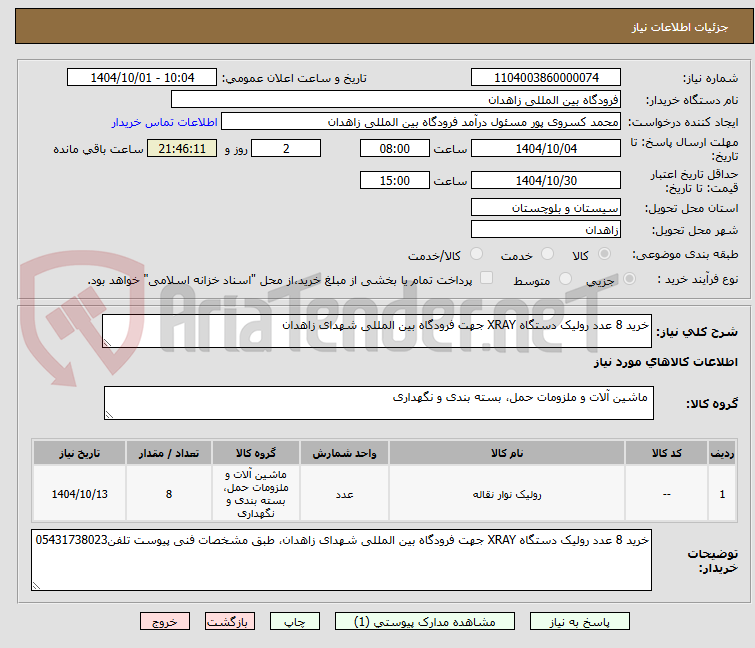Click the تاریخ نیاز column header

click(x=79, y=453)
